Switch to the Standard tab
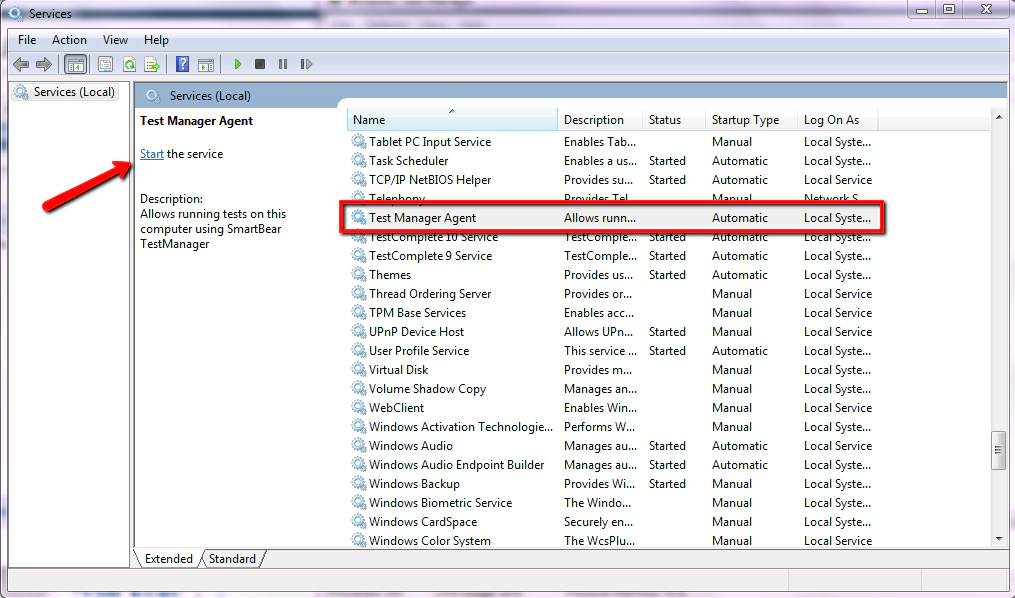Screen dimensions: 1015x598 click(231, 559)
